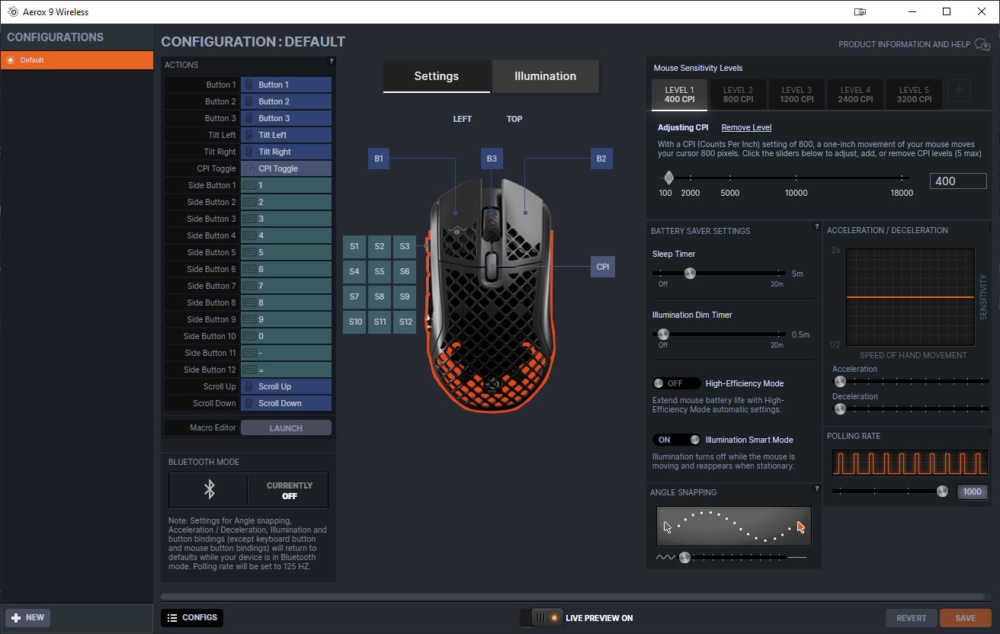
Task: Open Tilt Left action dropdown
Action: tap(286, 135)
